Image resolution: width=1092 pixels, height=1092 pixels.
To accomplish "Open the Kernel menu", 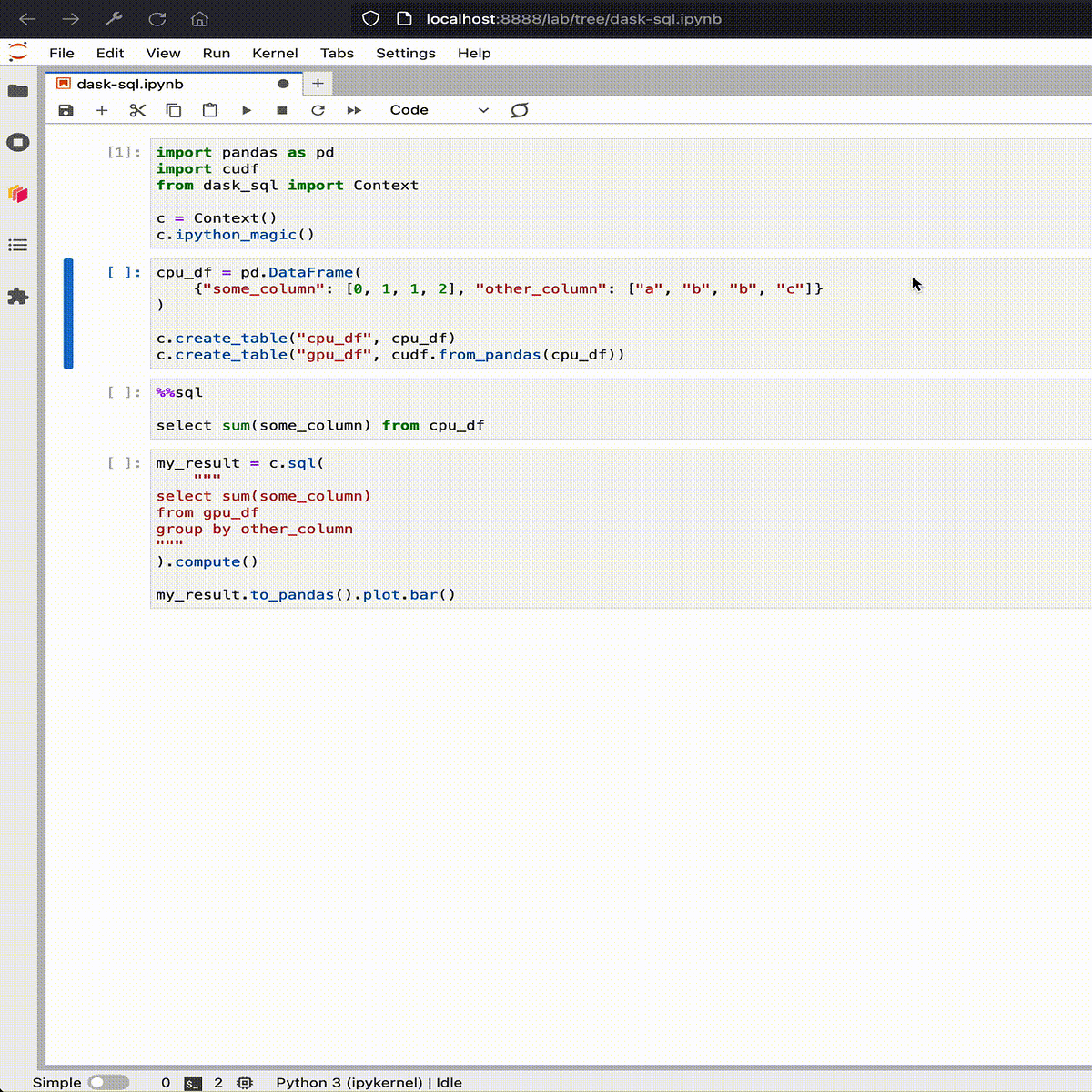I will (x=275, y=53).
